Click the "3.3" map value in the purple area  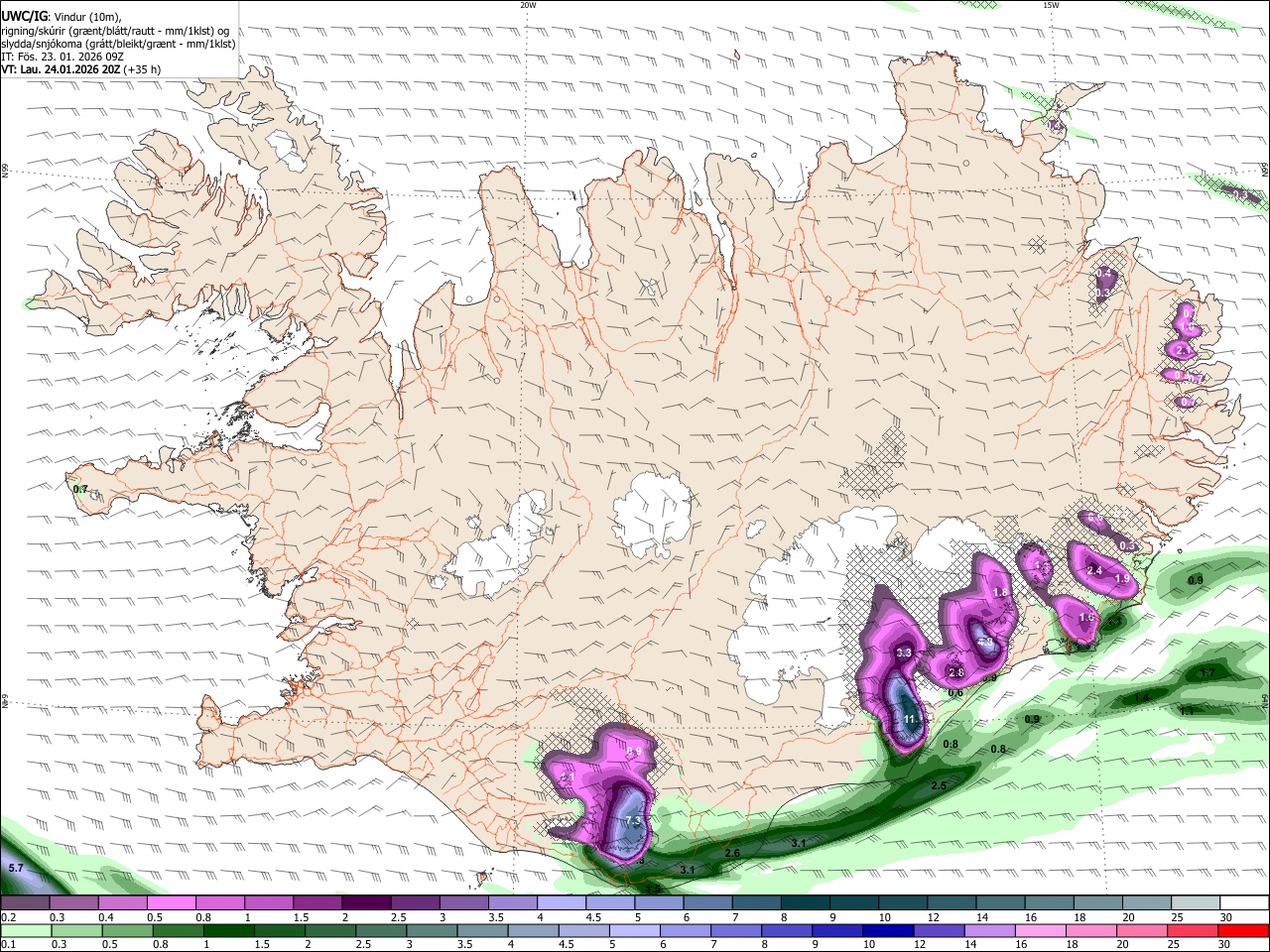tap(904, 654)
